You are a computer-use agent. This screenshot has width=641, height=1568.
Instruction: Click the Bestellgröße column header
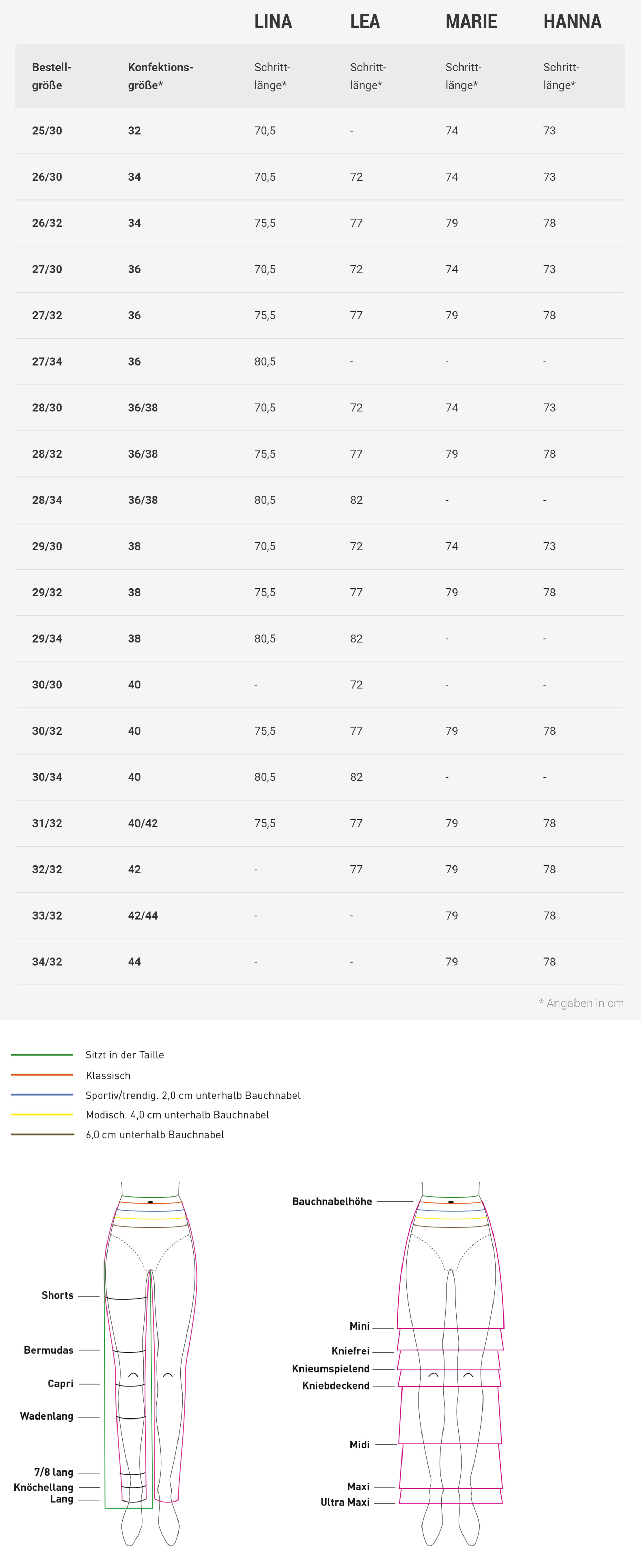(x=51, y=76)
